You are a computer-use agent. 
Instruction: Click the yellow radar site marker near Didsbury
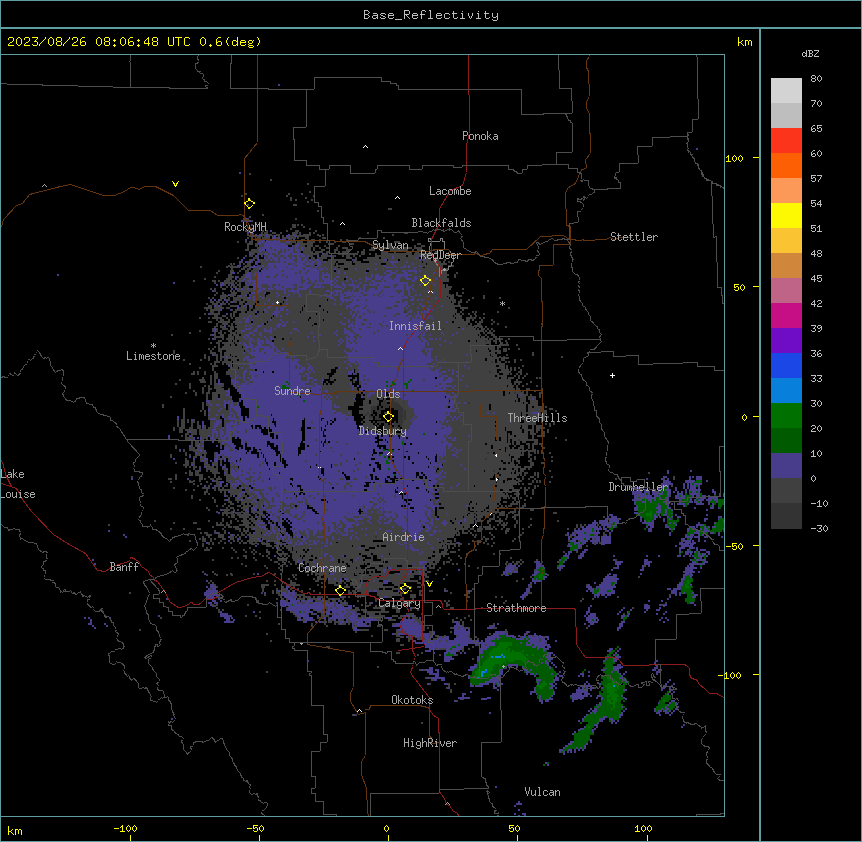[388, 417]
